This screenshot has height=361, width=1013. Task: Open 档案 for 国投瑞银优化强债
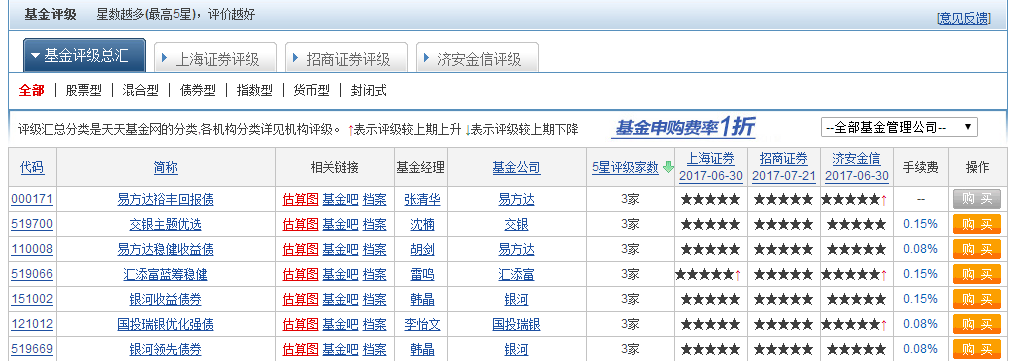coord(374,324)
